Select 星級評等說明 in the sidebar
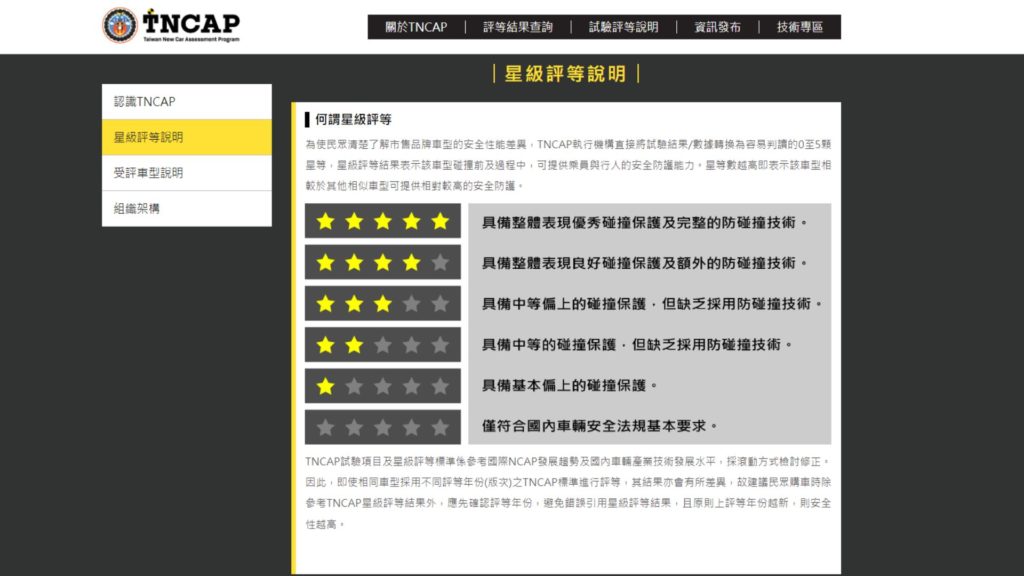1024x576 pixels. pos(187,137)
